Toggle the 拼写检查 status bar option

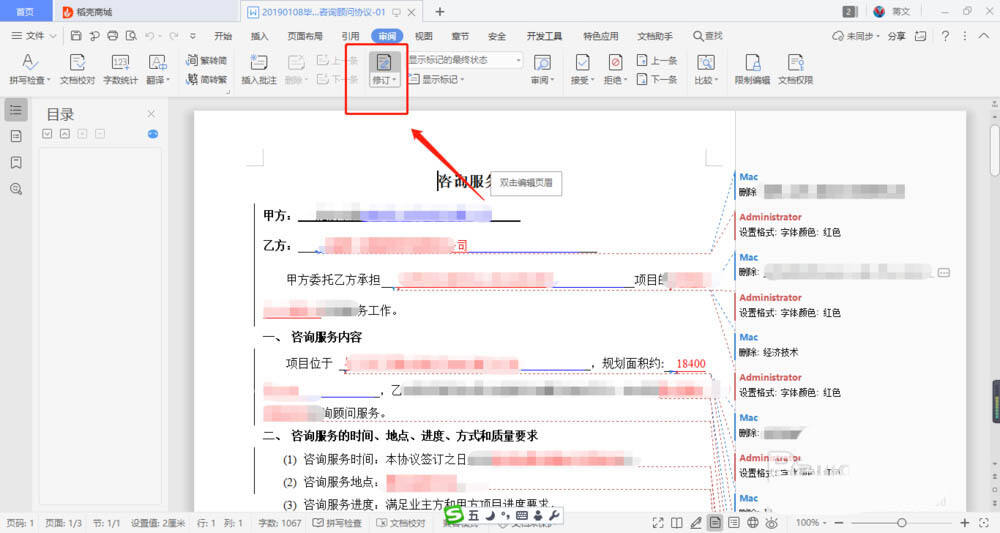pos(337,523)
